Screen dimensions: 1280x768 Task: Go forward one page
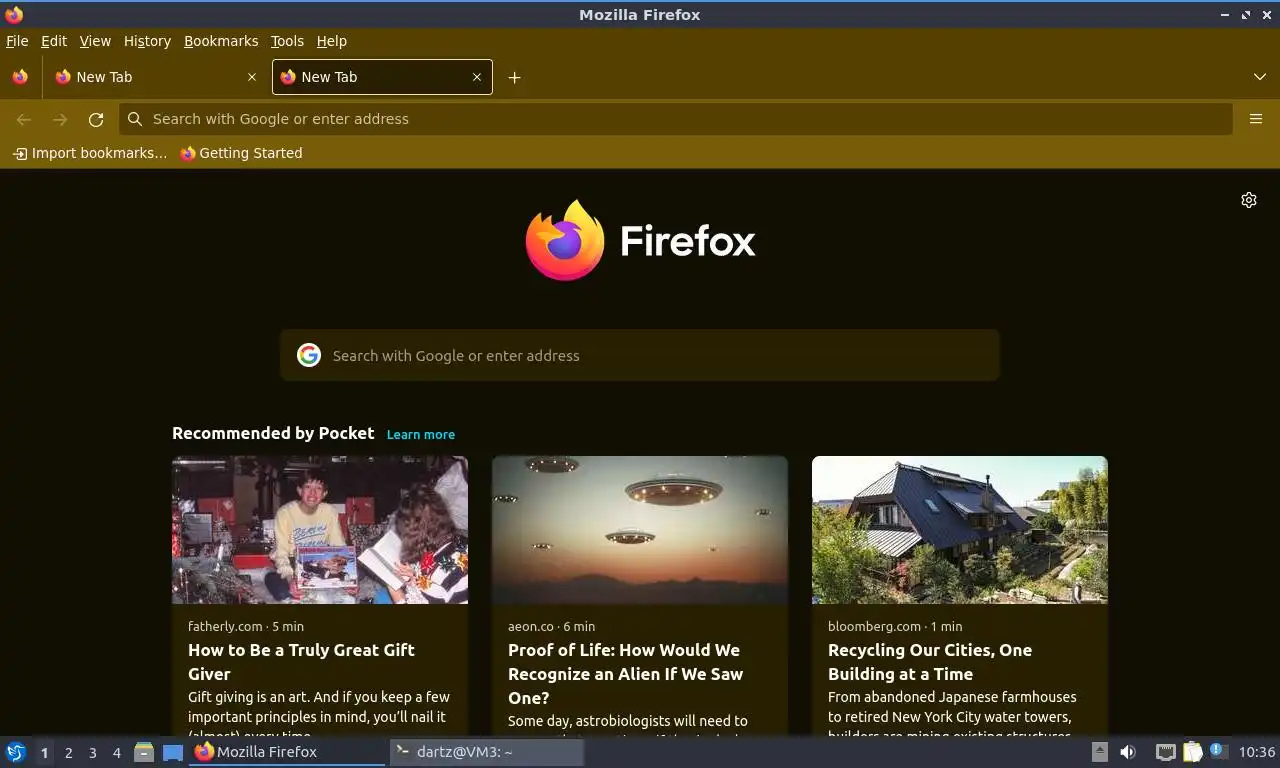[60, 119]
